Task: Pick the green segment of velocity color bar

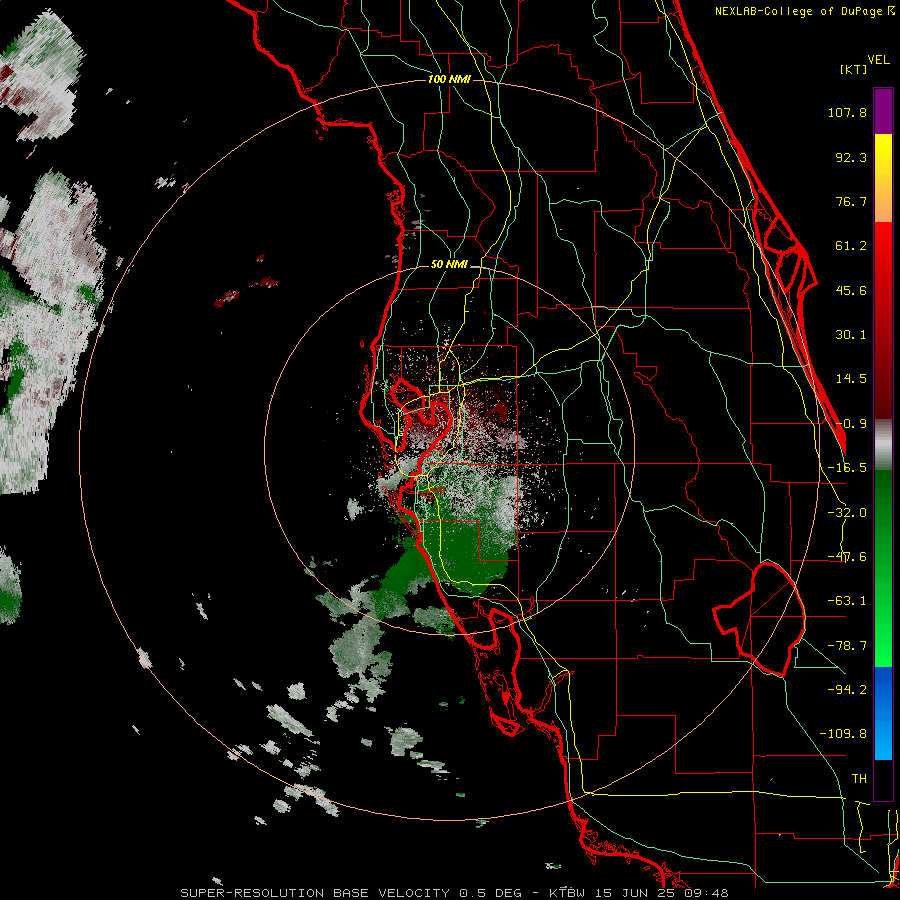Action: [x=883, y=568]
